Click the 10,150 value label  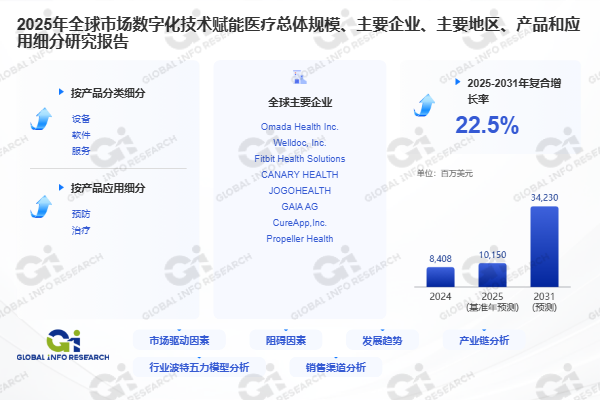click(492, 255)
